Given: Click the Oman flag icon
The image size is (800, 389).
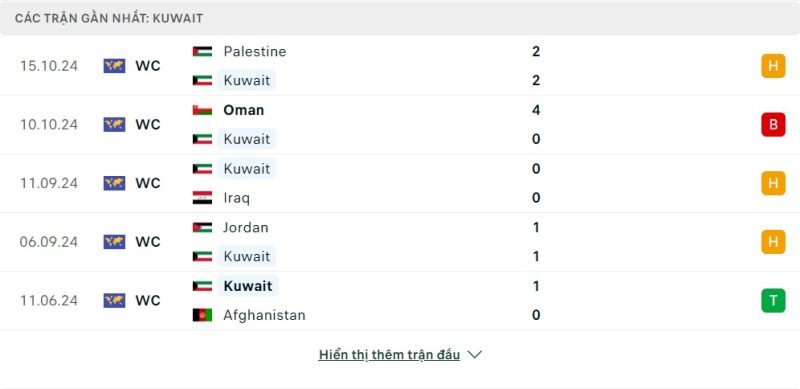Looking at the screenshot, I should [202, 110].
